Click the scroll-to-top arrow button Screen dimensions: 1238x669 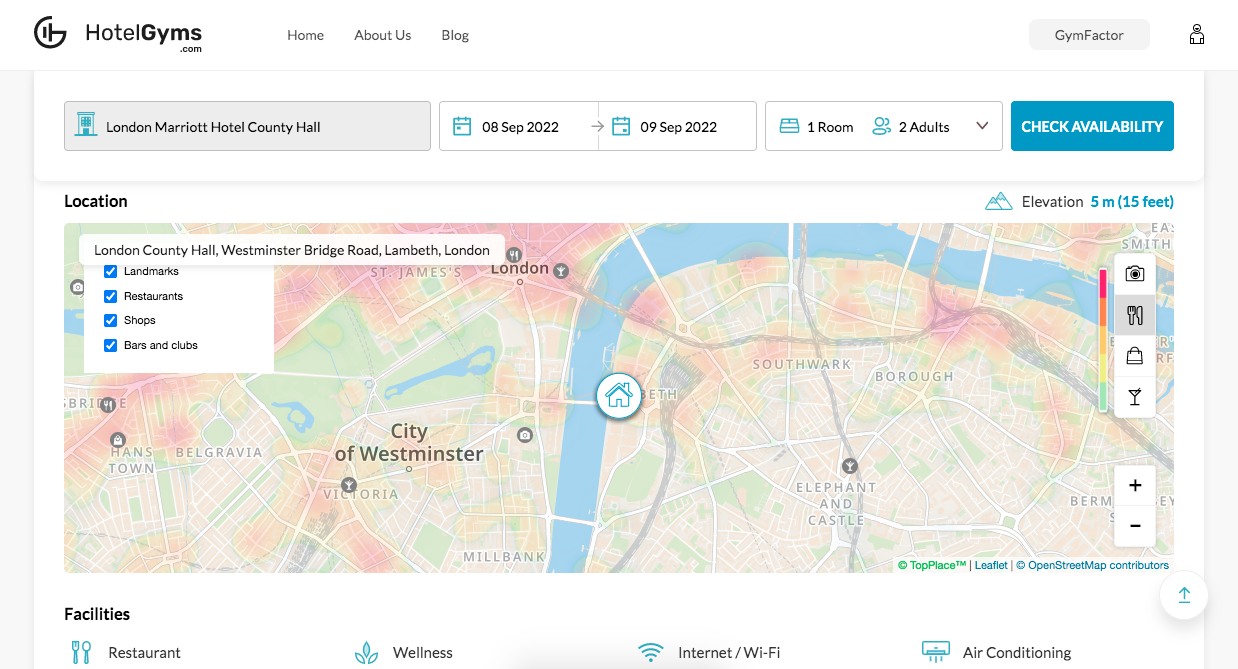1184,595
